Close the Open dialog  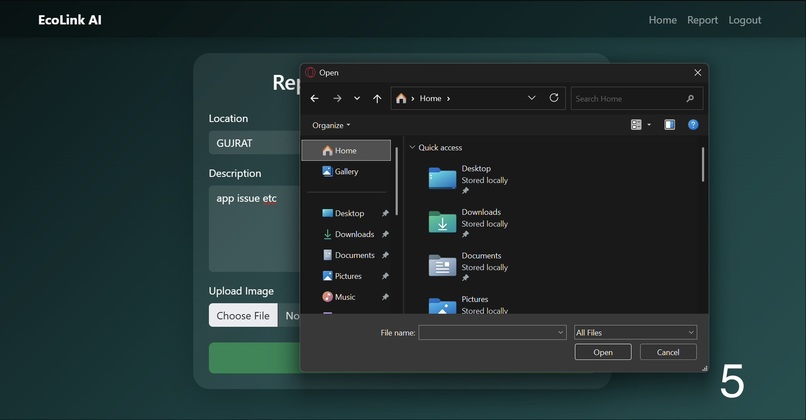click(698, 72)
